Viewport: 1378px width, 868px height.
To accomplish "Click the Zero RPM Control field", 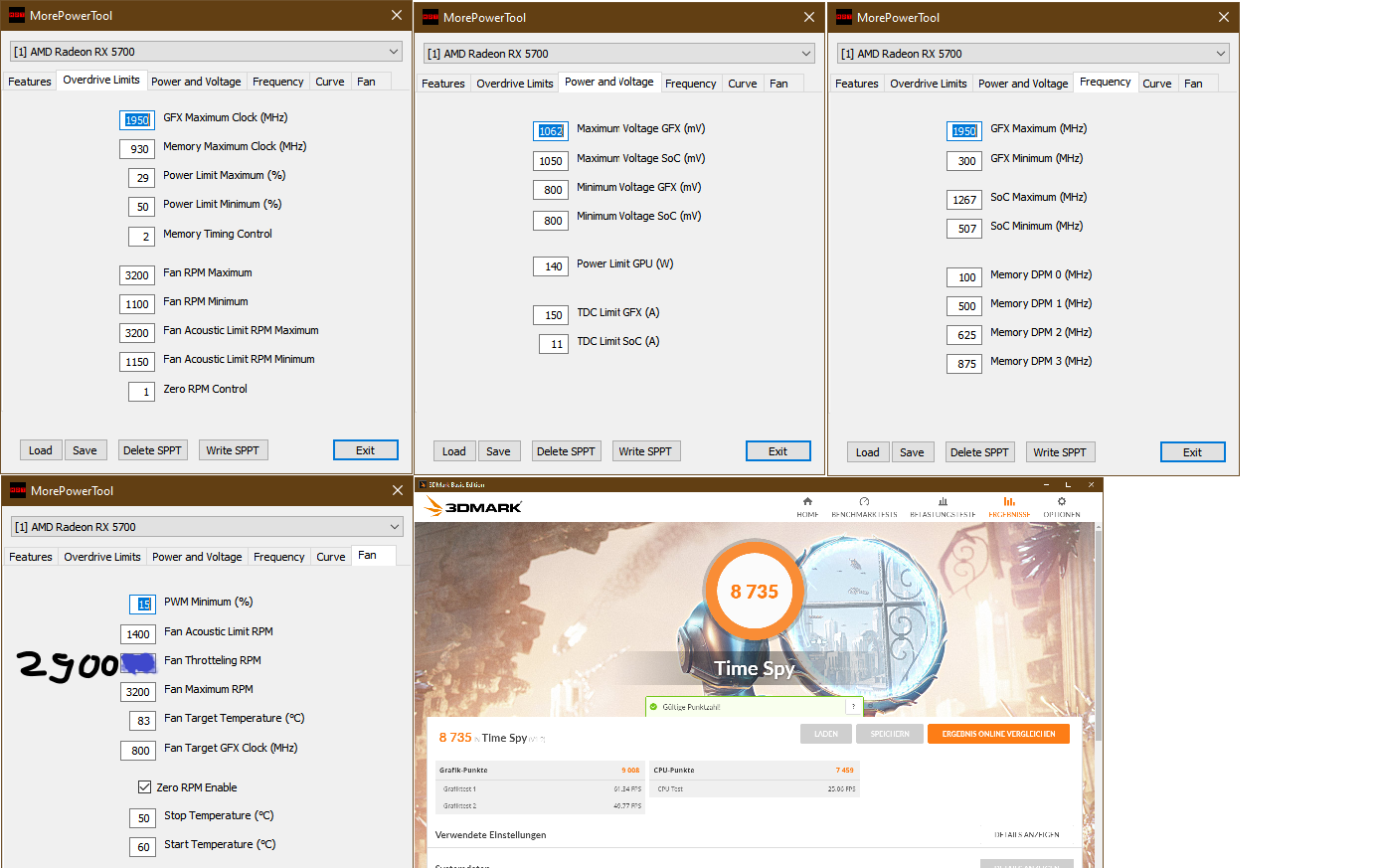I will pyautogui.click(x=141, y=392).
